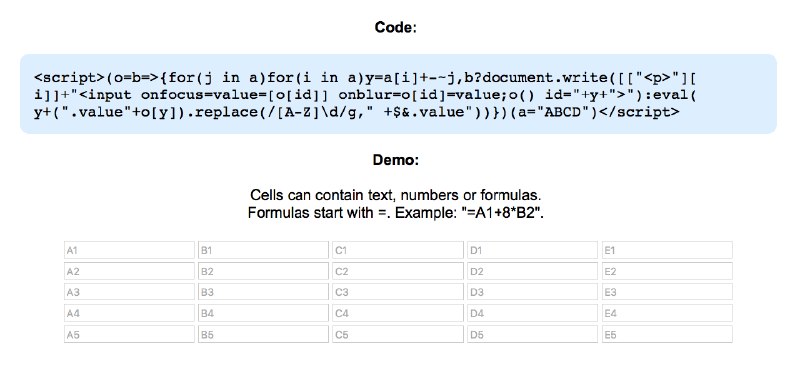The height and width of the screenshot is (376, 800).
Task: Select cell A4 in the spreadsheet
Action: pos(129,313)
